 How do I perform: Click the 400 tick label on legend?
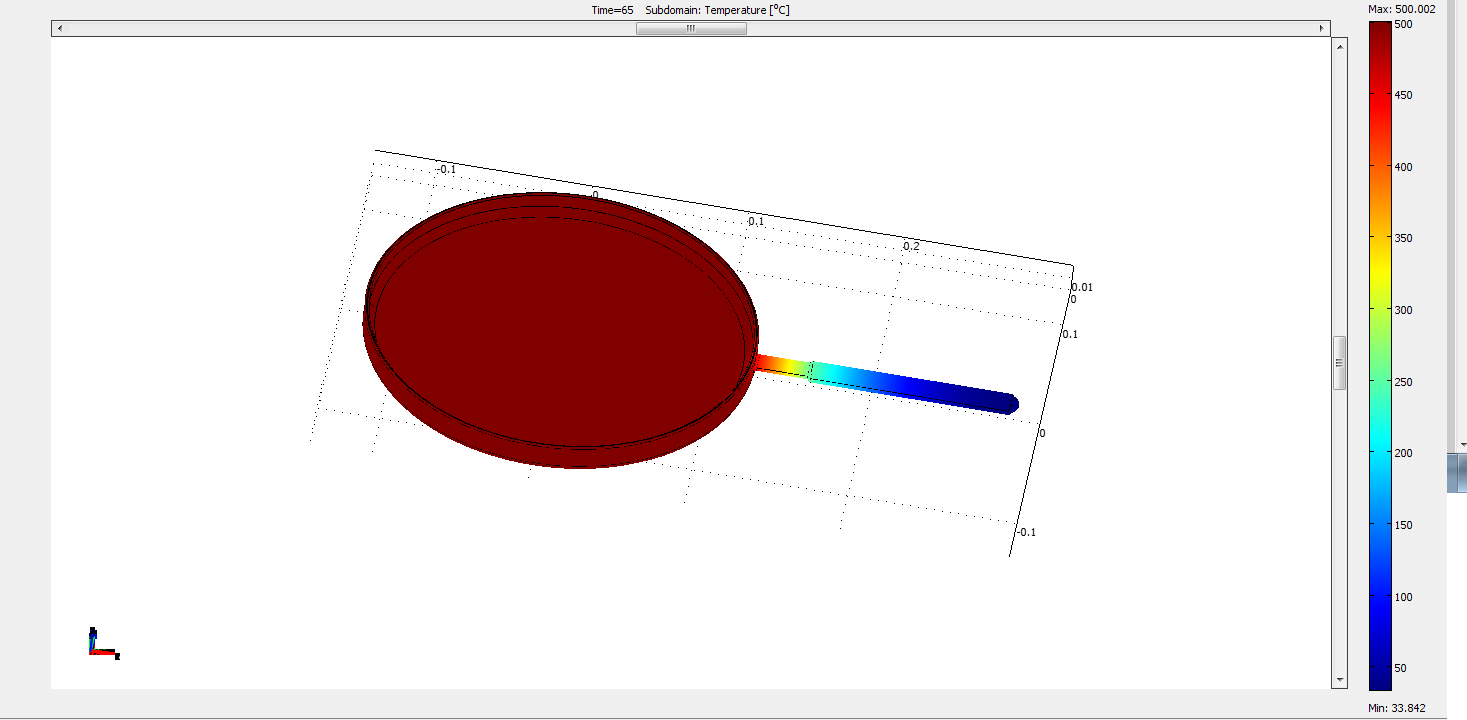(1404, 167)
